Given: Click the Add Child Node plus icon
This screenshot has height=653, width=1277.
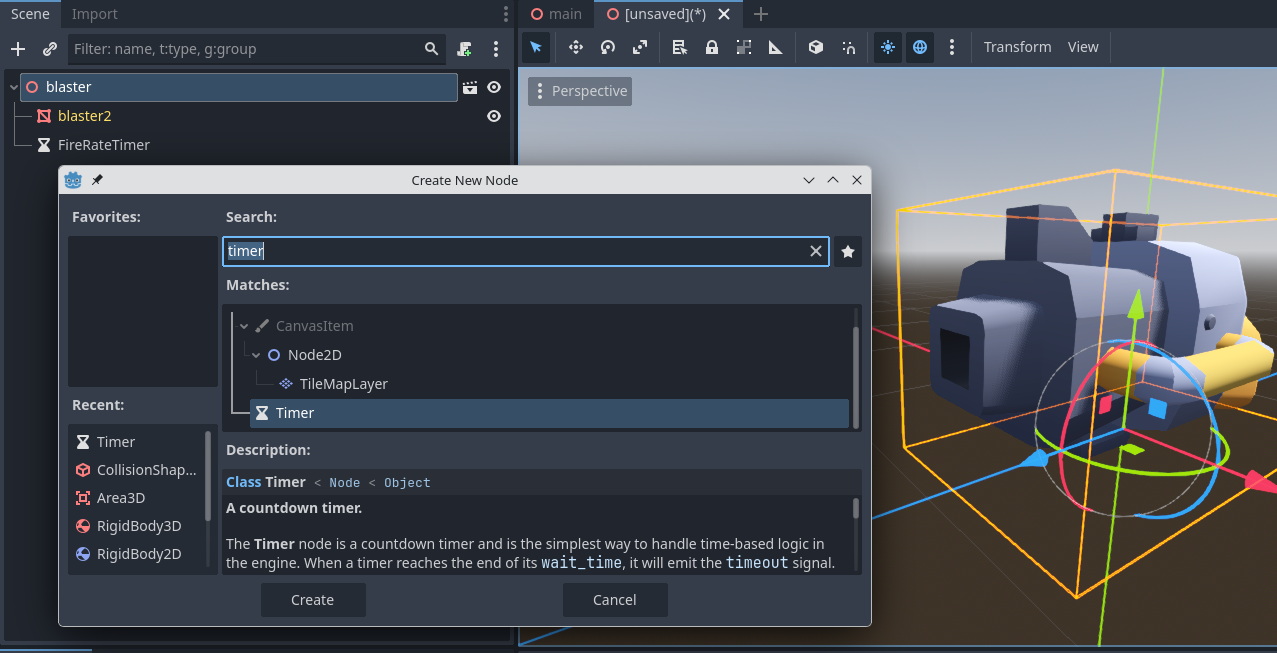Looking at the screenshot, I should [18, 49].
